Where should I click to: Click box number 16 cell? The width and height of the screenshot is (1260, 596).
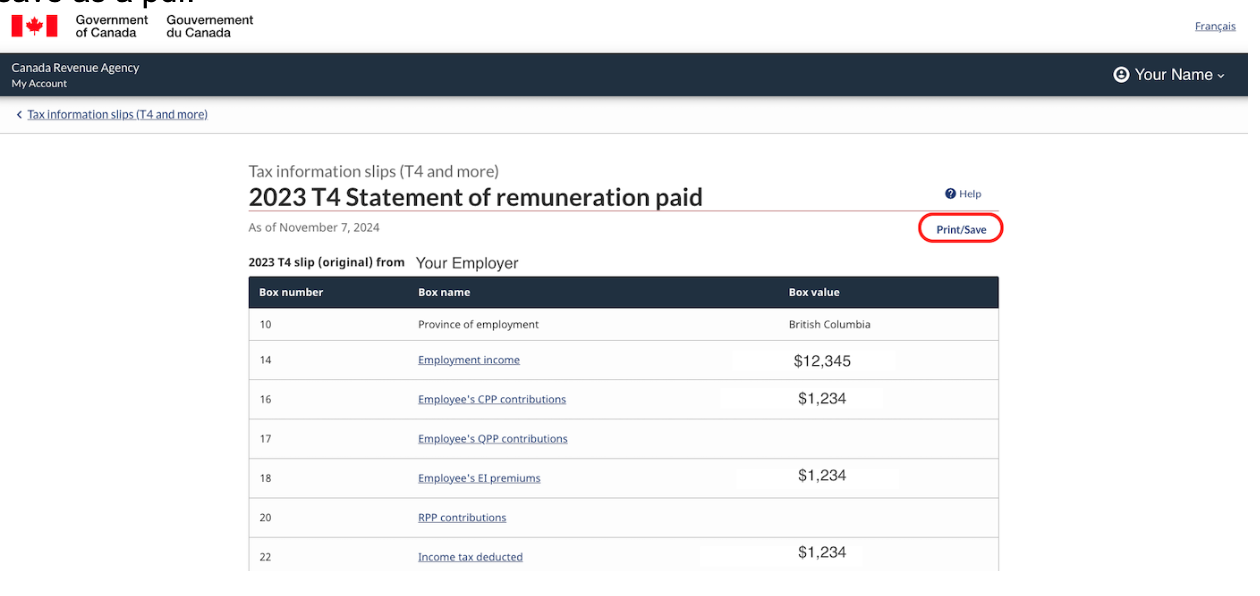pos(265,399)
